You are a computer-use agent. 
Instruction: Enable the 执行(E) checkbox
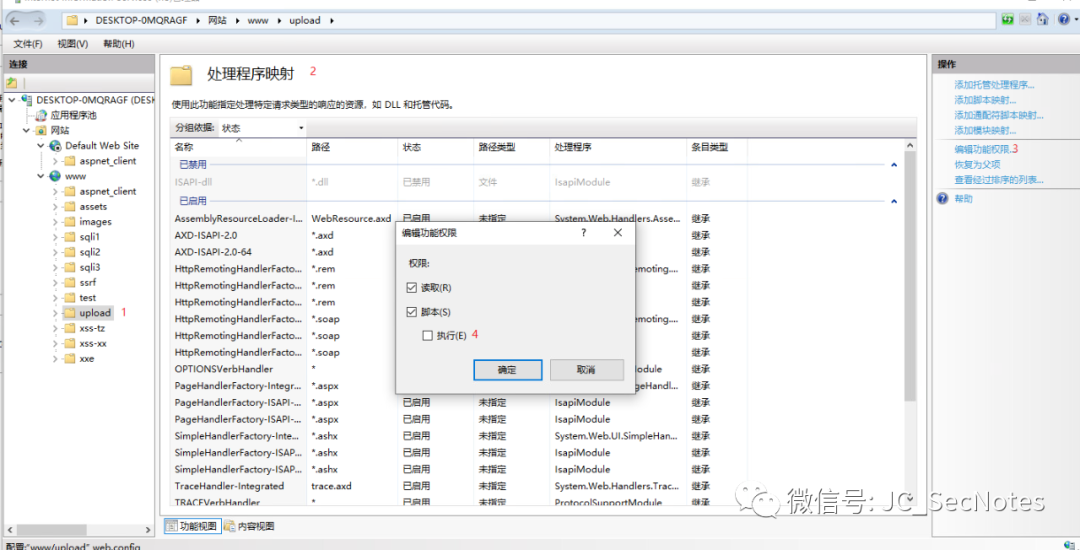pyautogui.click(x=428, y=336)
